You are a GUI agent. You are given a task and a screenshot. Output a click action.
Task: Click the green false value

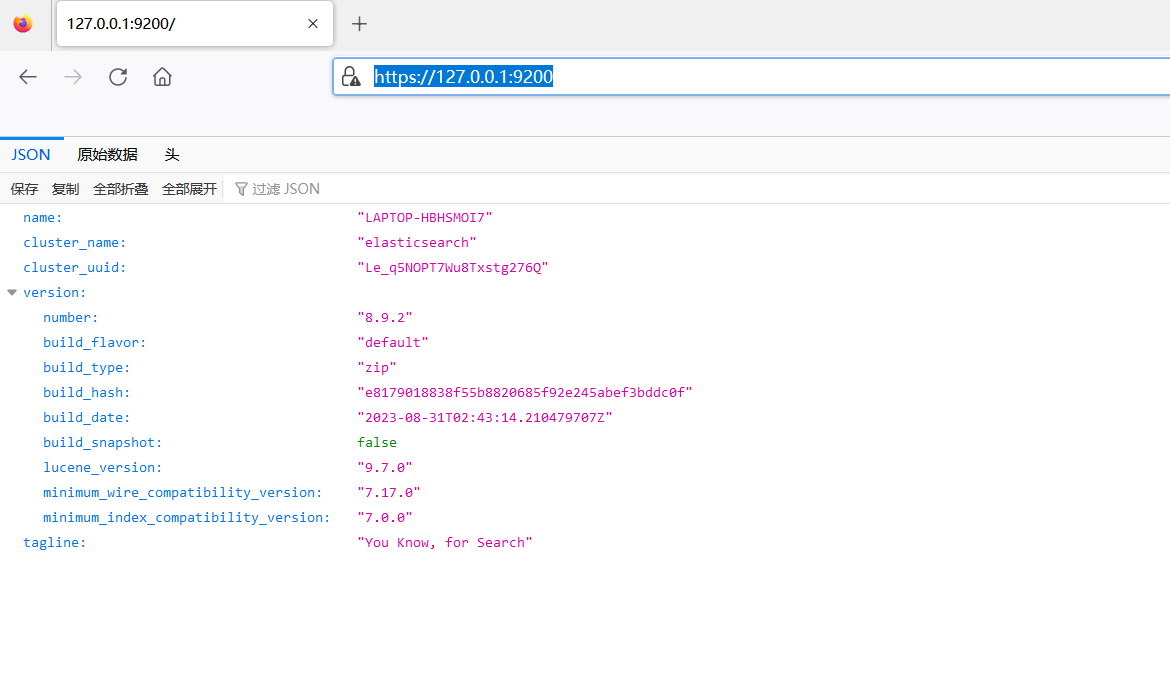(377, 443)
